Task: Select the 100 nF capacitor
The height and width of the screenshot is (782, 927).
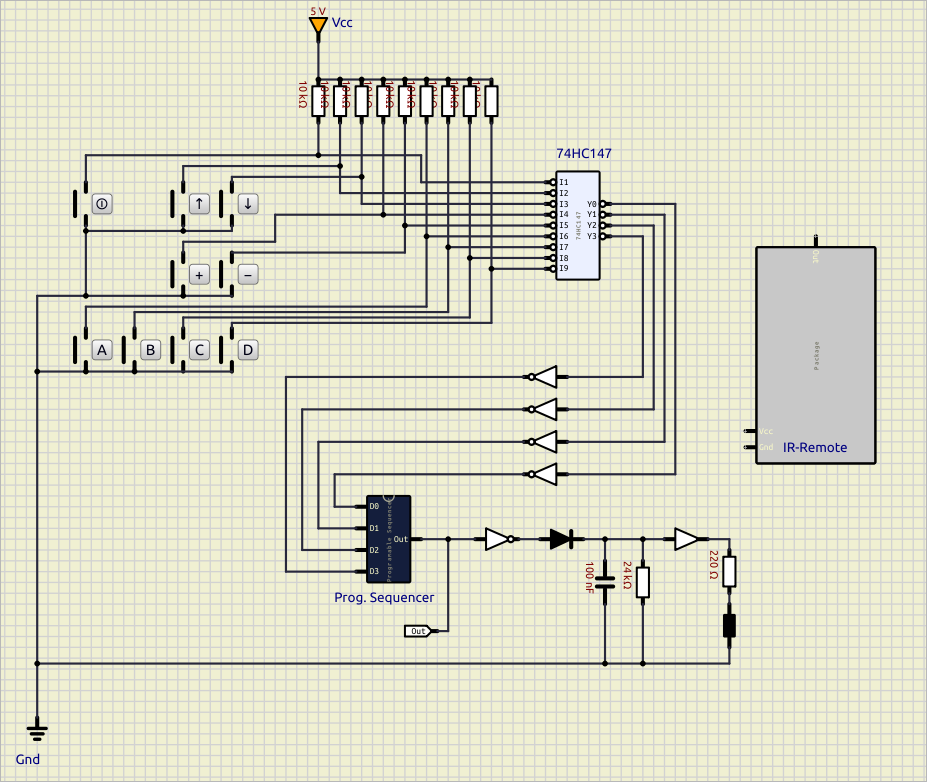Action: pyautogui.click(x=605, y=582)
